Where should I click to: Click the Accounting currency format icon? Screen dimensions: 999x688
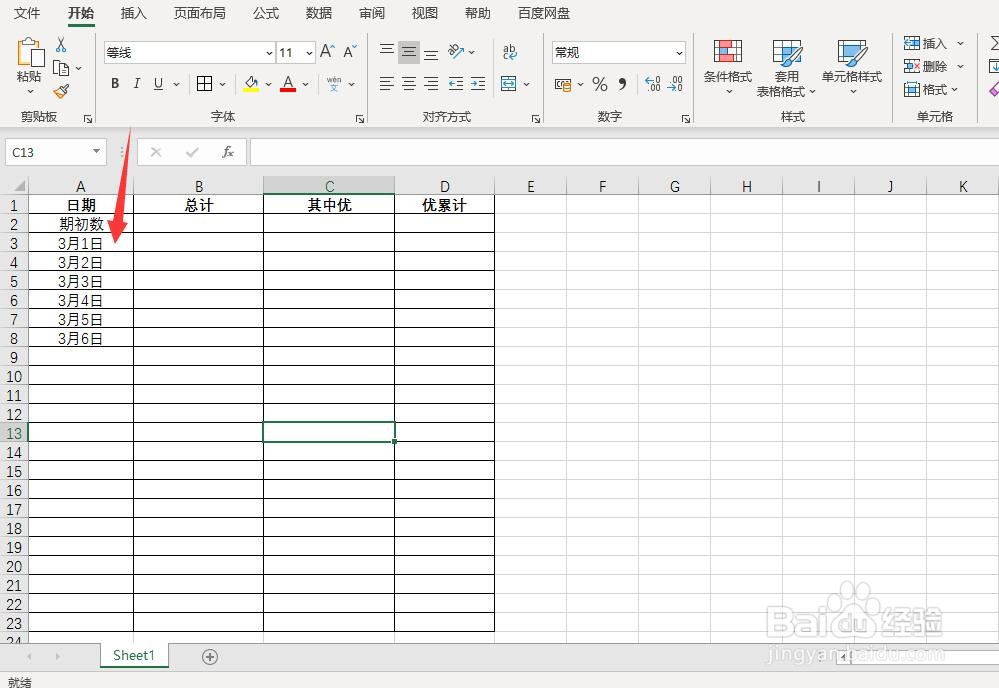coord(563,84)
